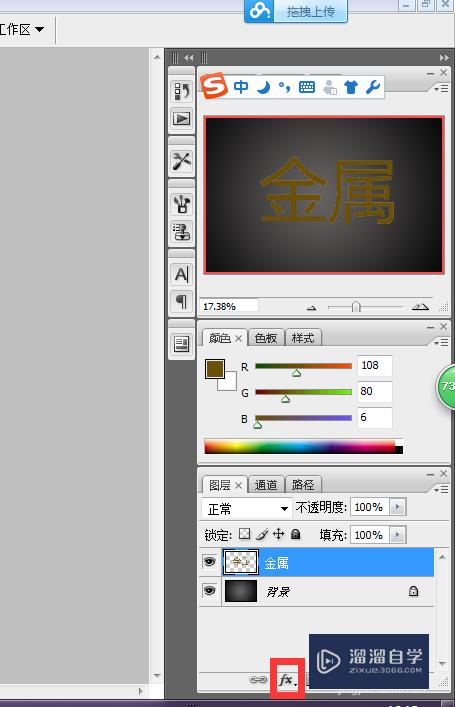Image resolution: width=455 pixels, height=707 pixels.
Task: Open the Layers panel options menu
Action: 441,489
